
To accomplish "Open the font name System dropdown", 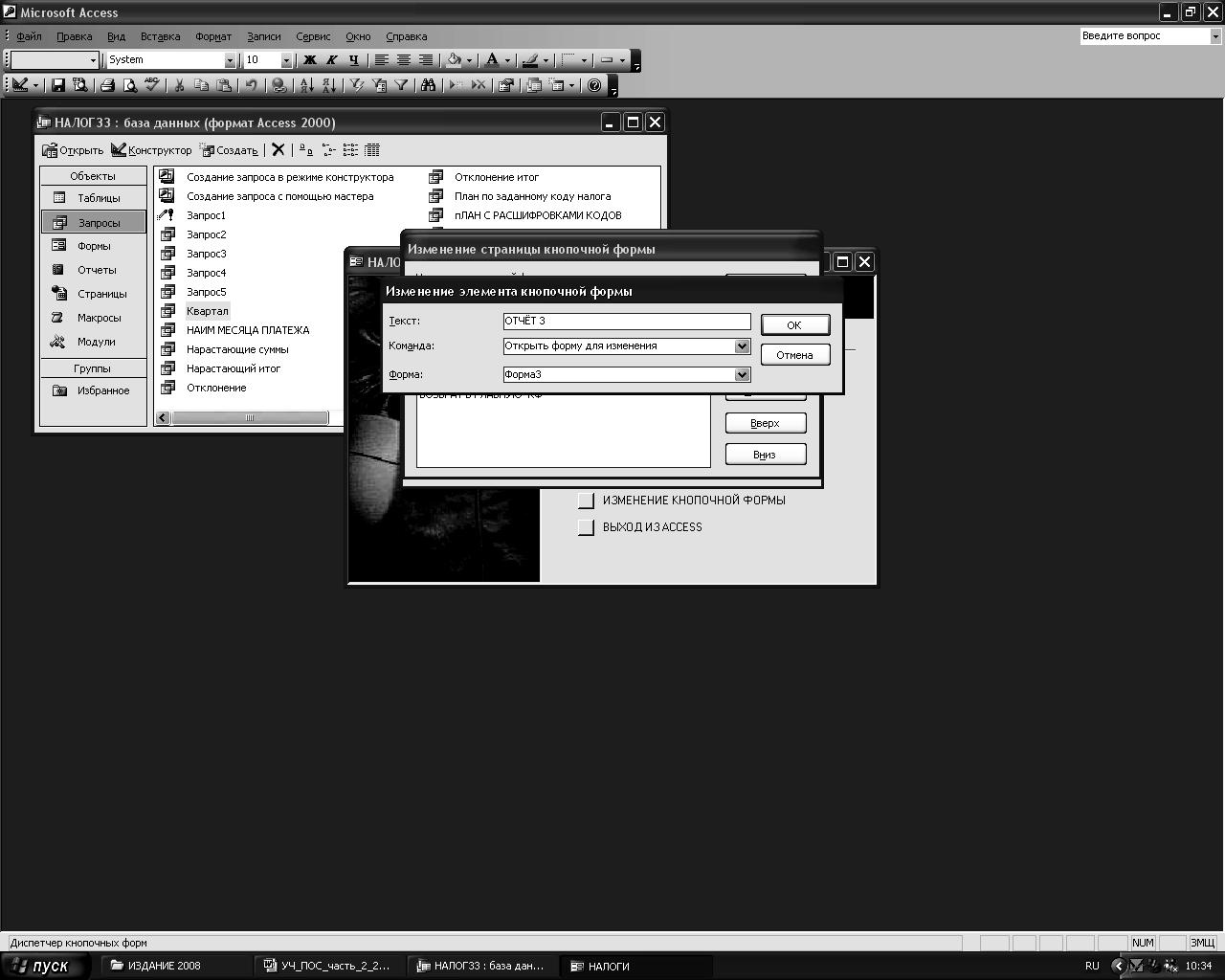I will (230, 60).
